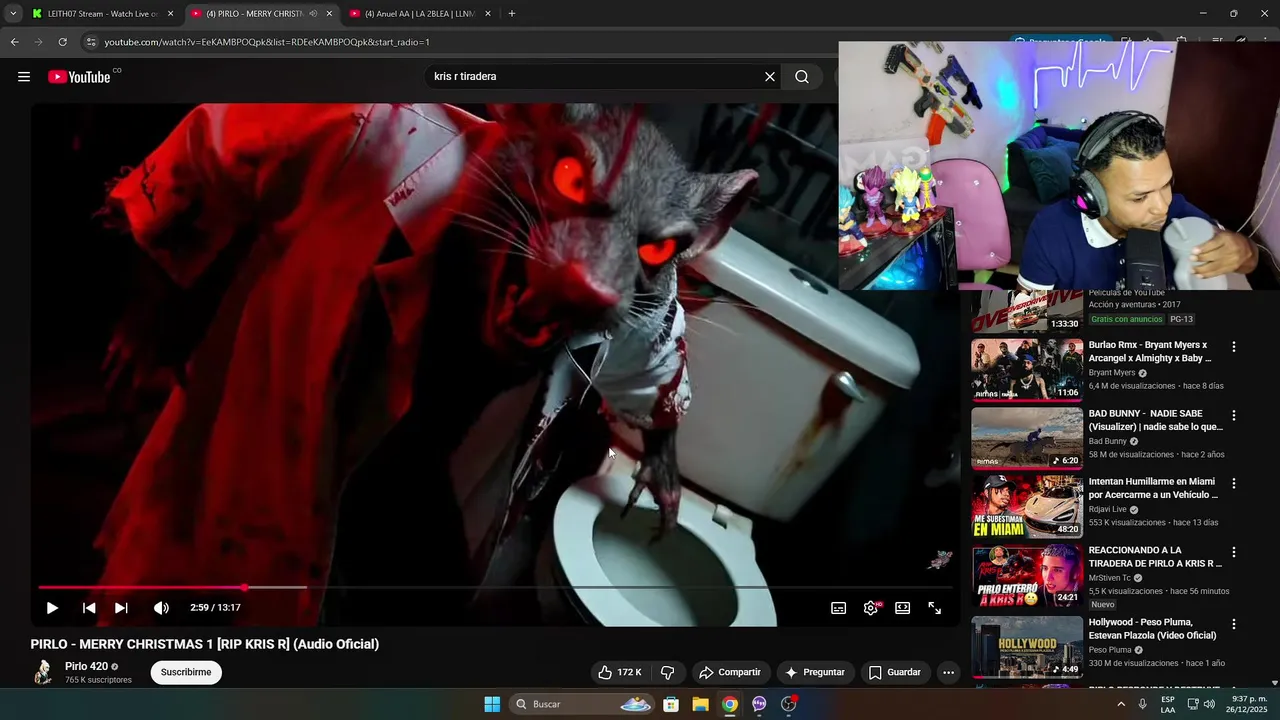Open 'Burlao Rmx - Bryant Myers x' title
This screenshot has height=720, width=1280.
point(1150,351)
